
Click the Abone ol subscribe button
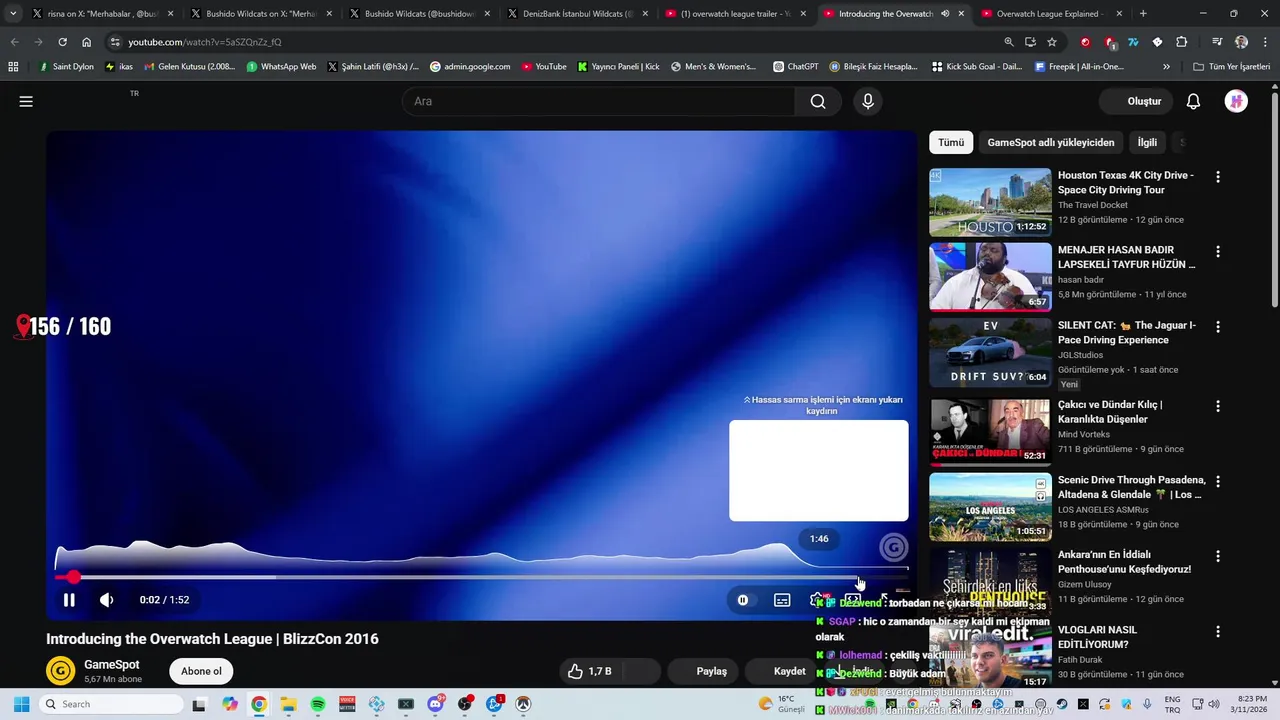click(201, 671)
